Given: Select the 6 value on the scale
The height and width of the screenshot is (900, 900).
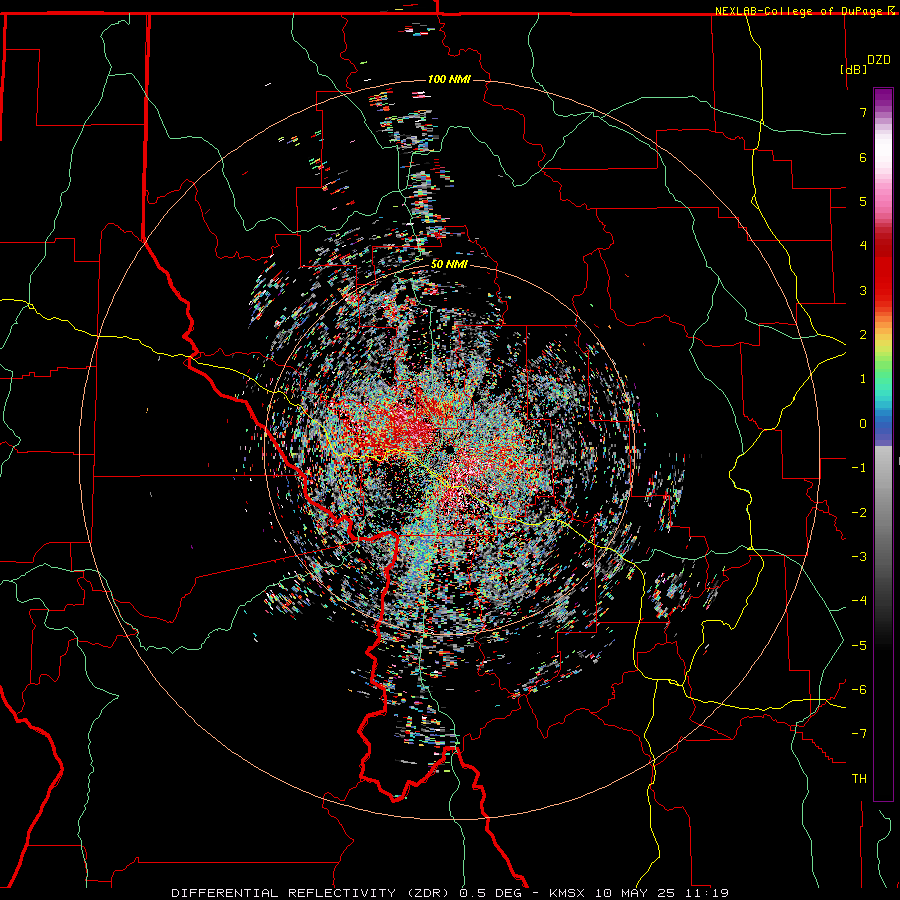Looking at the screenshot, I should [863, 157].
